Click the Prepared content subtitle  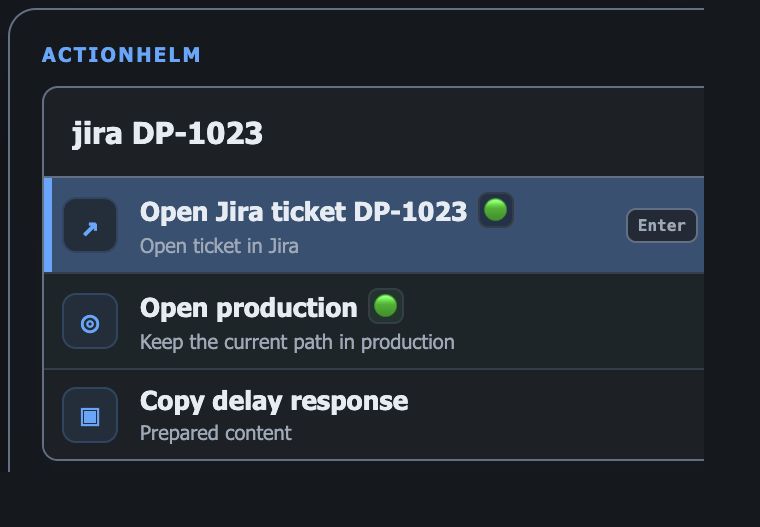[x=216, y=433]
